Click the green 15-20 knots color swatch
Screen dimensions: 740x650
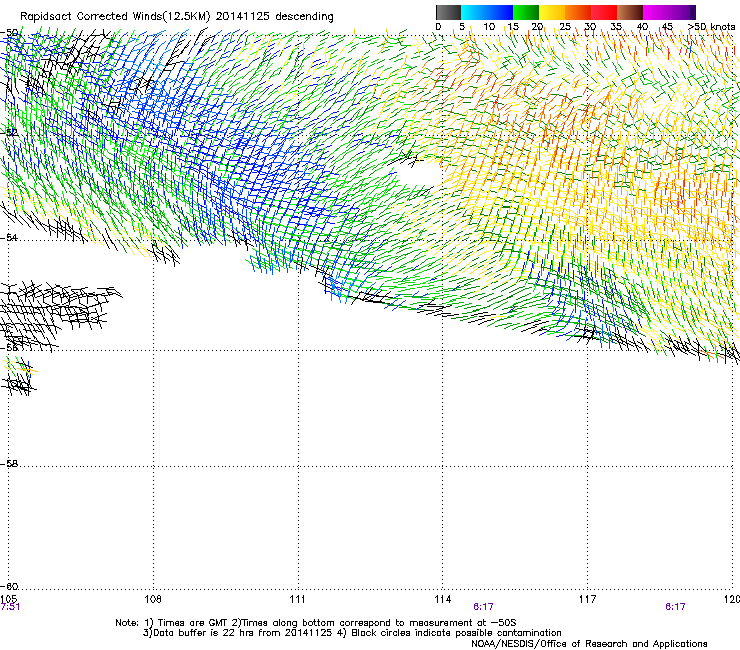(526, 12)
